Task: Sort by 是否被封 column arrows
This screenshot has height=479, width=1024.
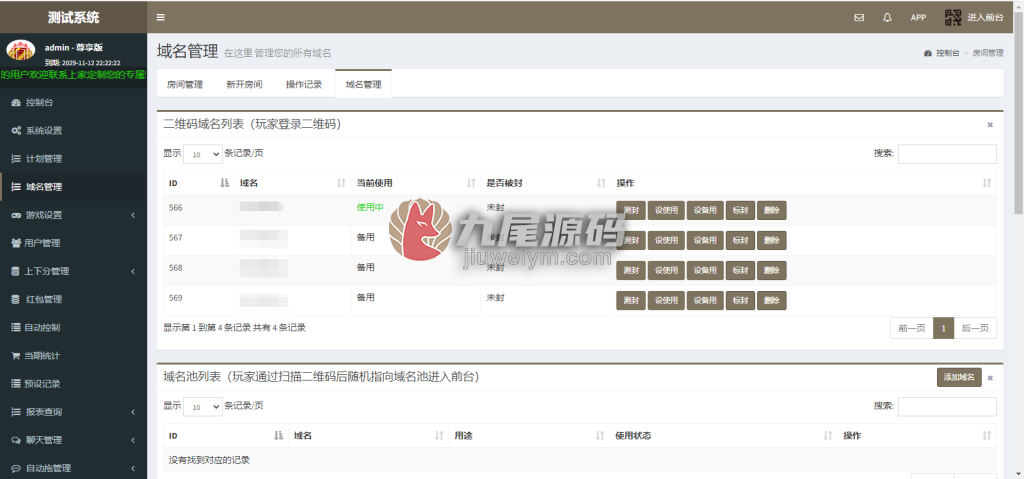Action: [601, 184]
